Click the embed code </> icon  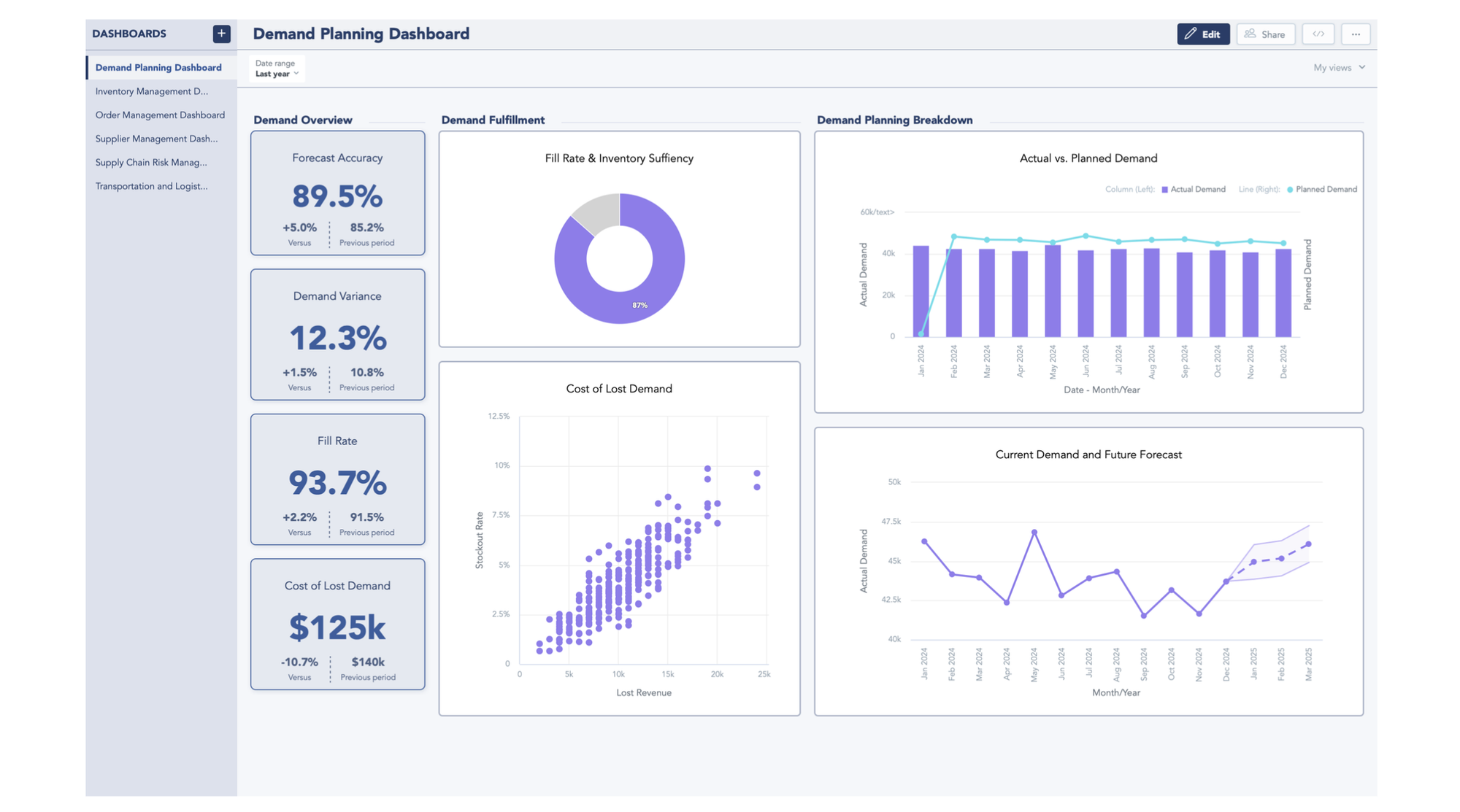(1318, 34)
